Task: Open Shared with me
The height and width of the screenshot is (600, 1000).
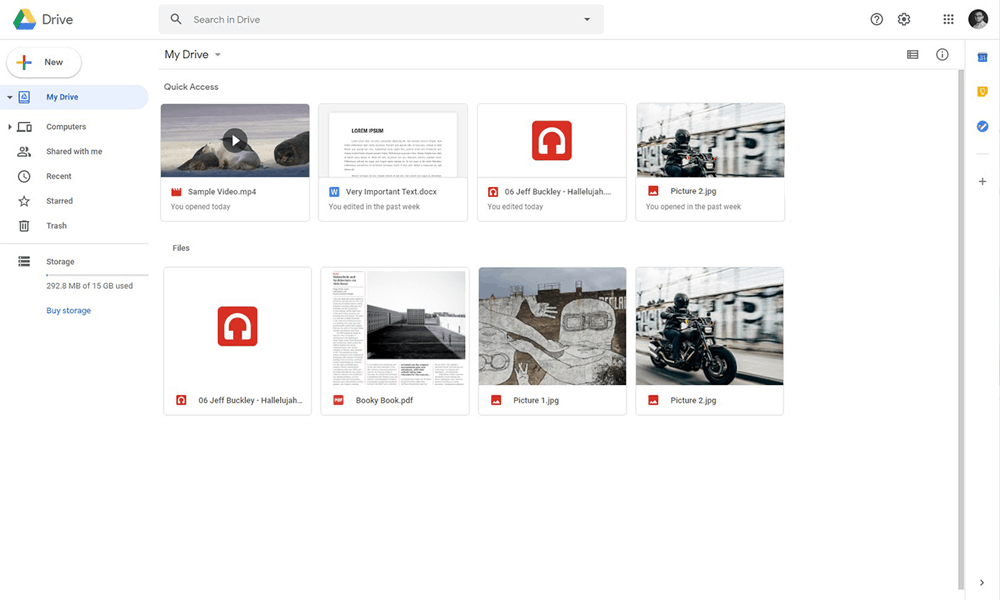Action: [74, 152]
